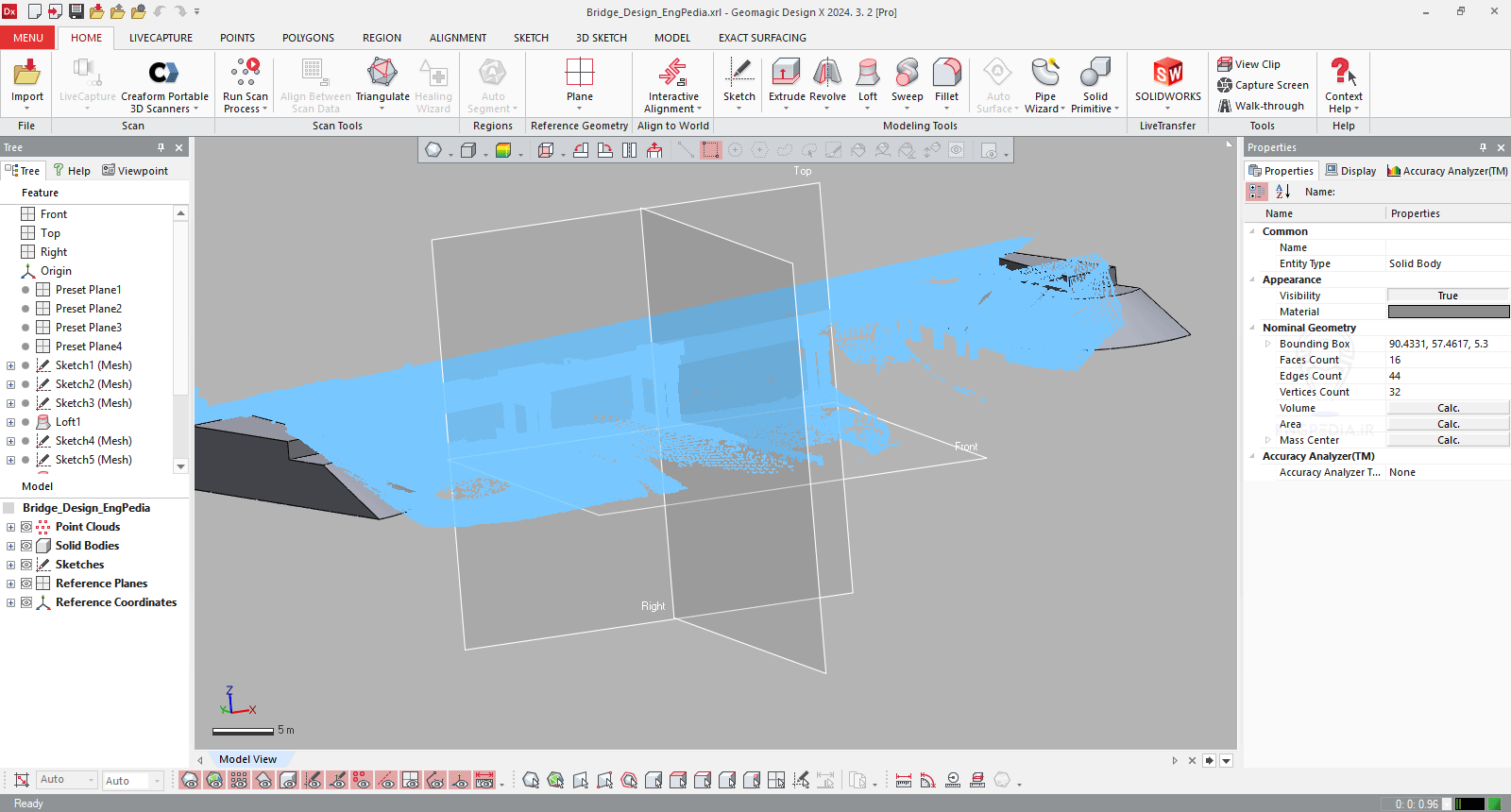Click the View Clip tool

(x=1248, y=64)
